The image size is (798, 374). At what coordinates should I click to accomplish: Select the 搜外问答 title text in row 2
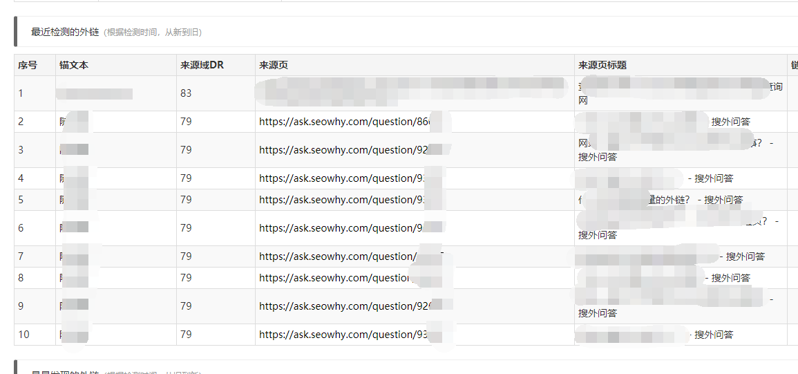tap(731, 122)
